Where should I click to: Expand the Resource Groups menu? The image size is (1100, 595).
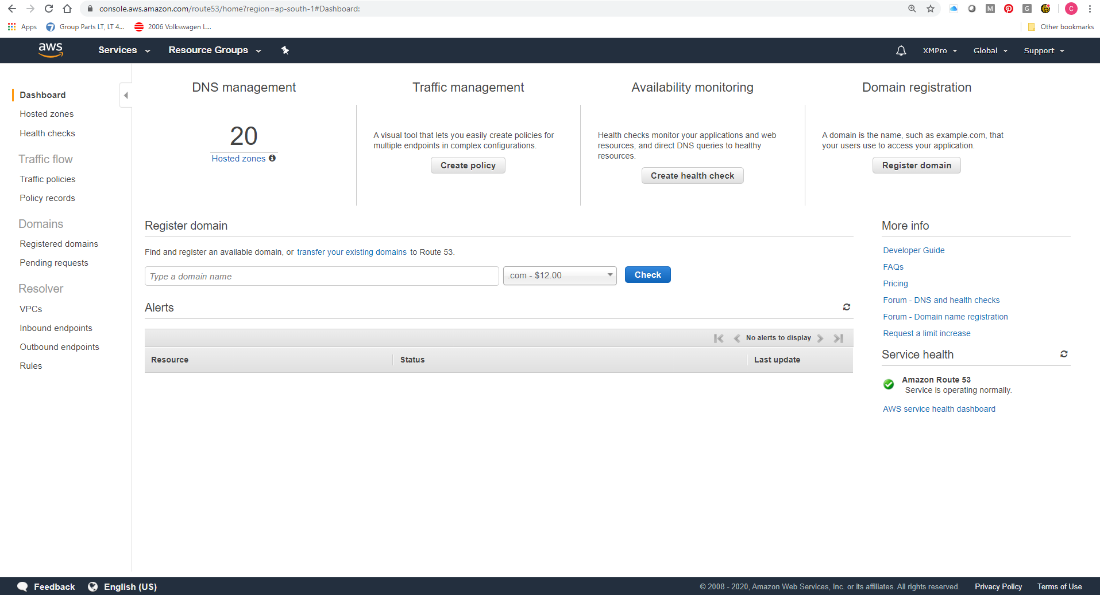[215, 50]
